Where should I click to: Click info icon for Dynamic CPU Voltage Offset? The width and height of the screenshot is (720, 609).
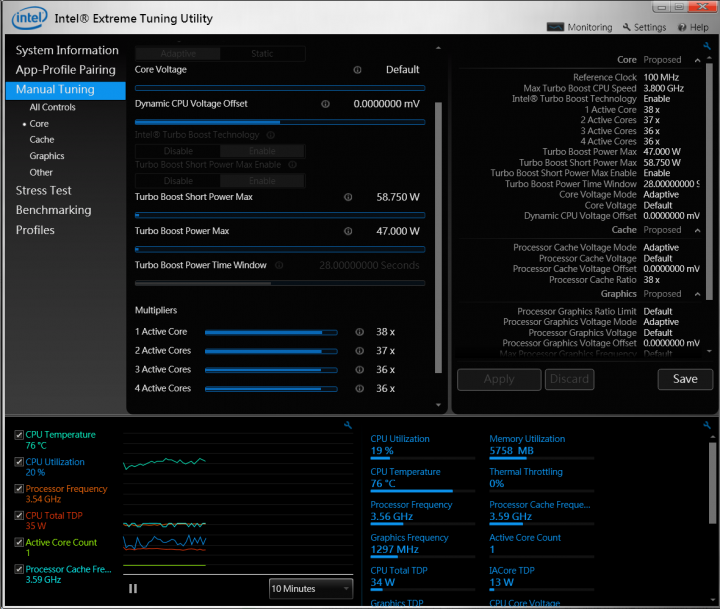[x=325, y=104]
